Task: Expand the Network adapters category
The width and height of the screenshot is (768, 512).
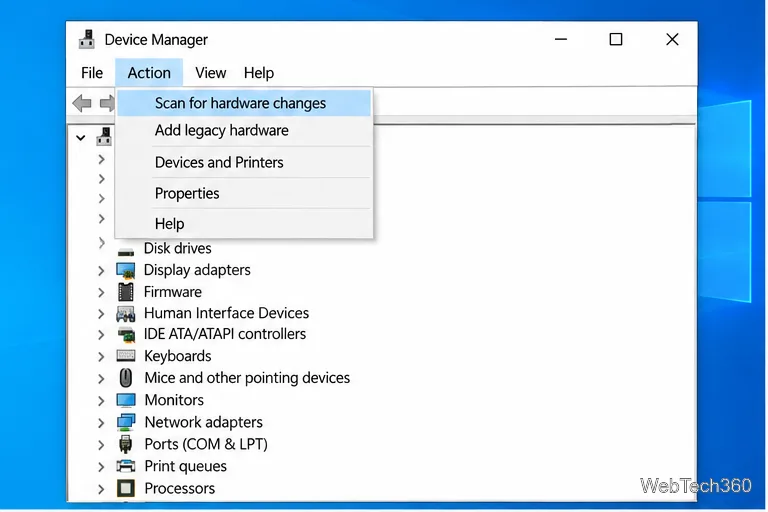Action: [101, 423]
